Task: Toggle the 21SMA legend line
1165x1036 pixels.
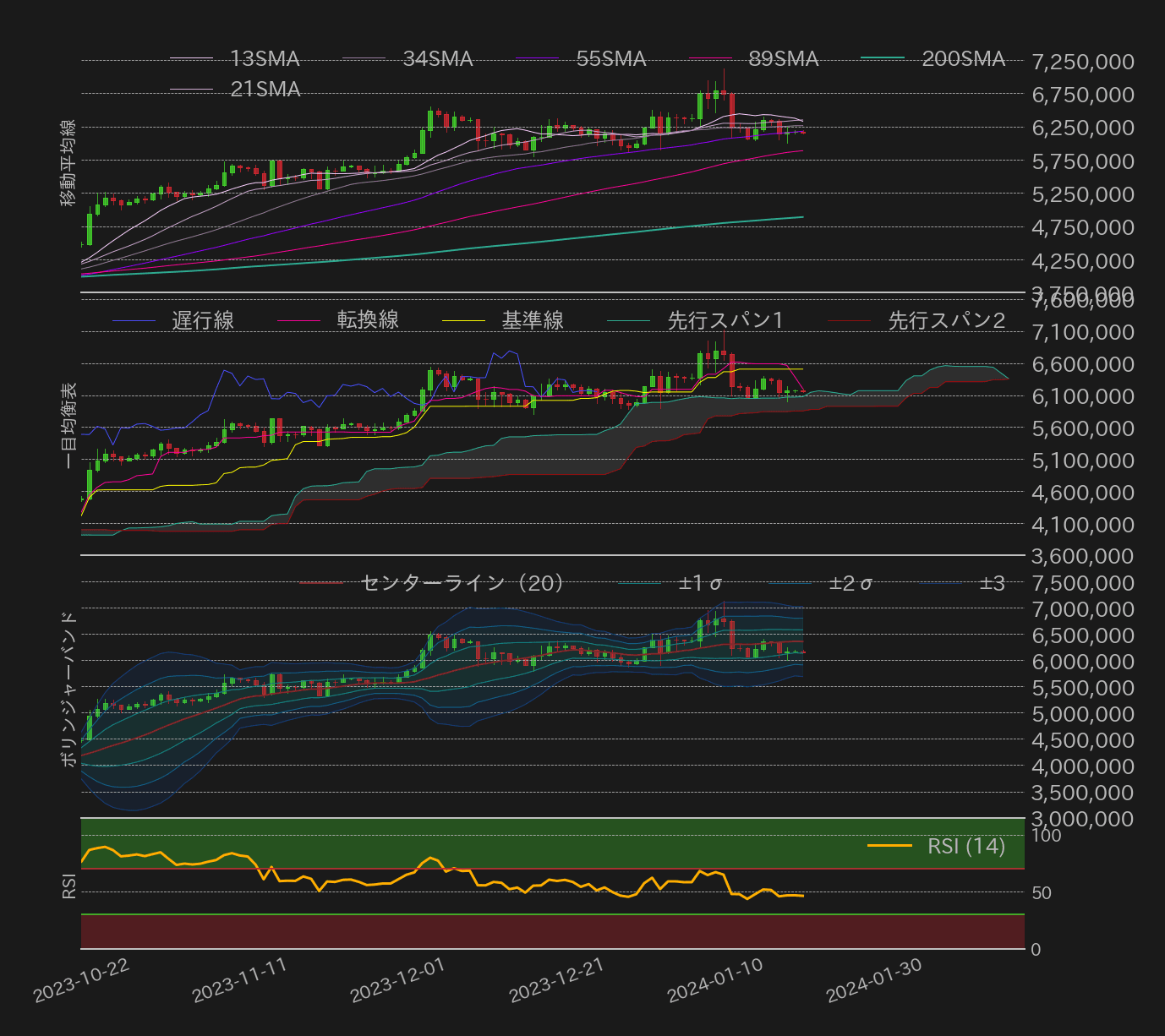Action: (263, 88)
